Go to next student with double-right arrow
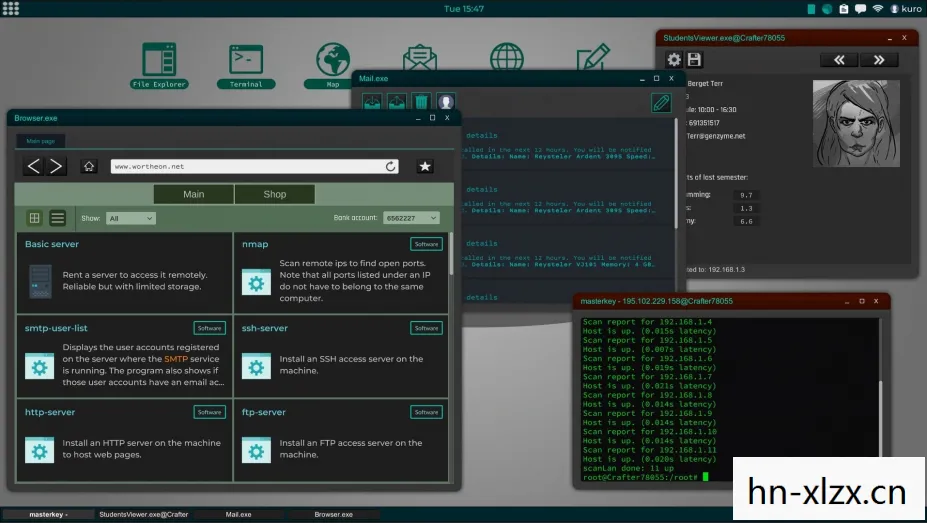This screenshot has width=927, height=523. pos(879,60)
